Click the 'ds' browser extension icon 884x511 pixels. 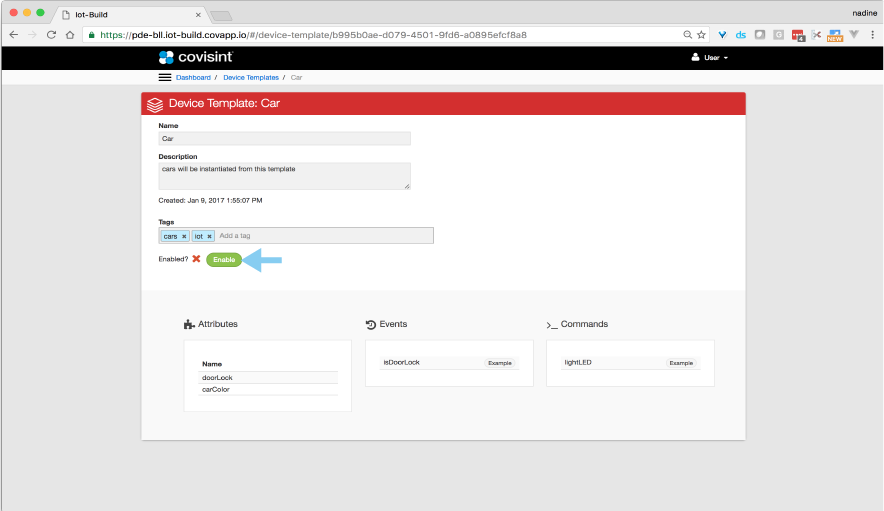740,34
